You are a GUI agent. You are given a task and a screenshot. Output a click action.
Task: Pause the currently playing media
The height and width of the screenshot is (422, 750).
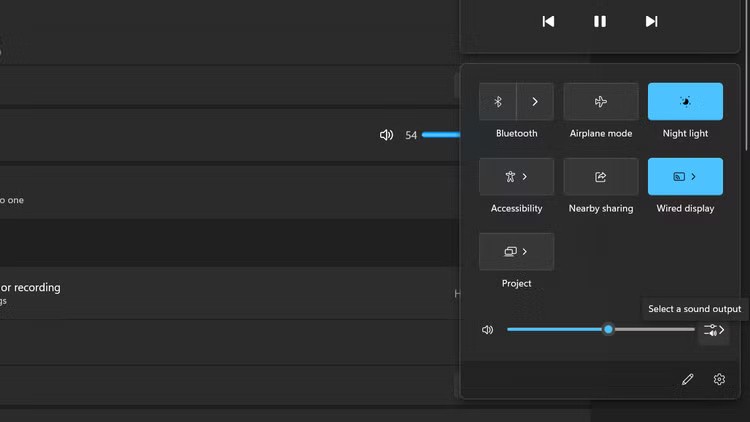(600, 21)
